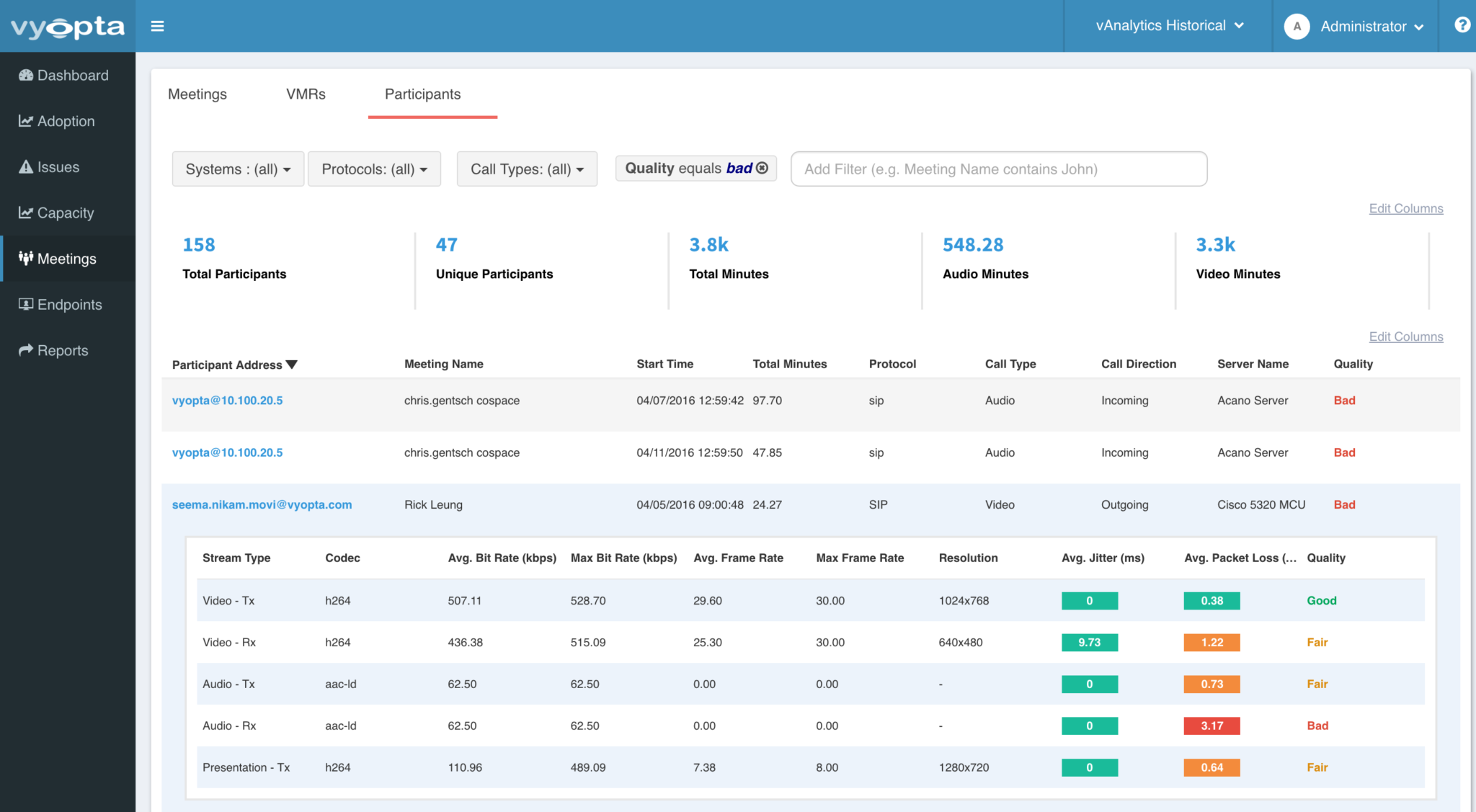Viewport: 1476px width, 812px height.
Task: Click the 47 Unique Participants value
Action: tap(446, 245)
